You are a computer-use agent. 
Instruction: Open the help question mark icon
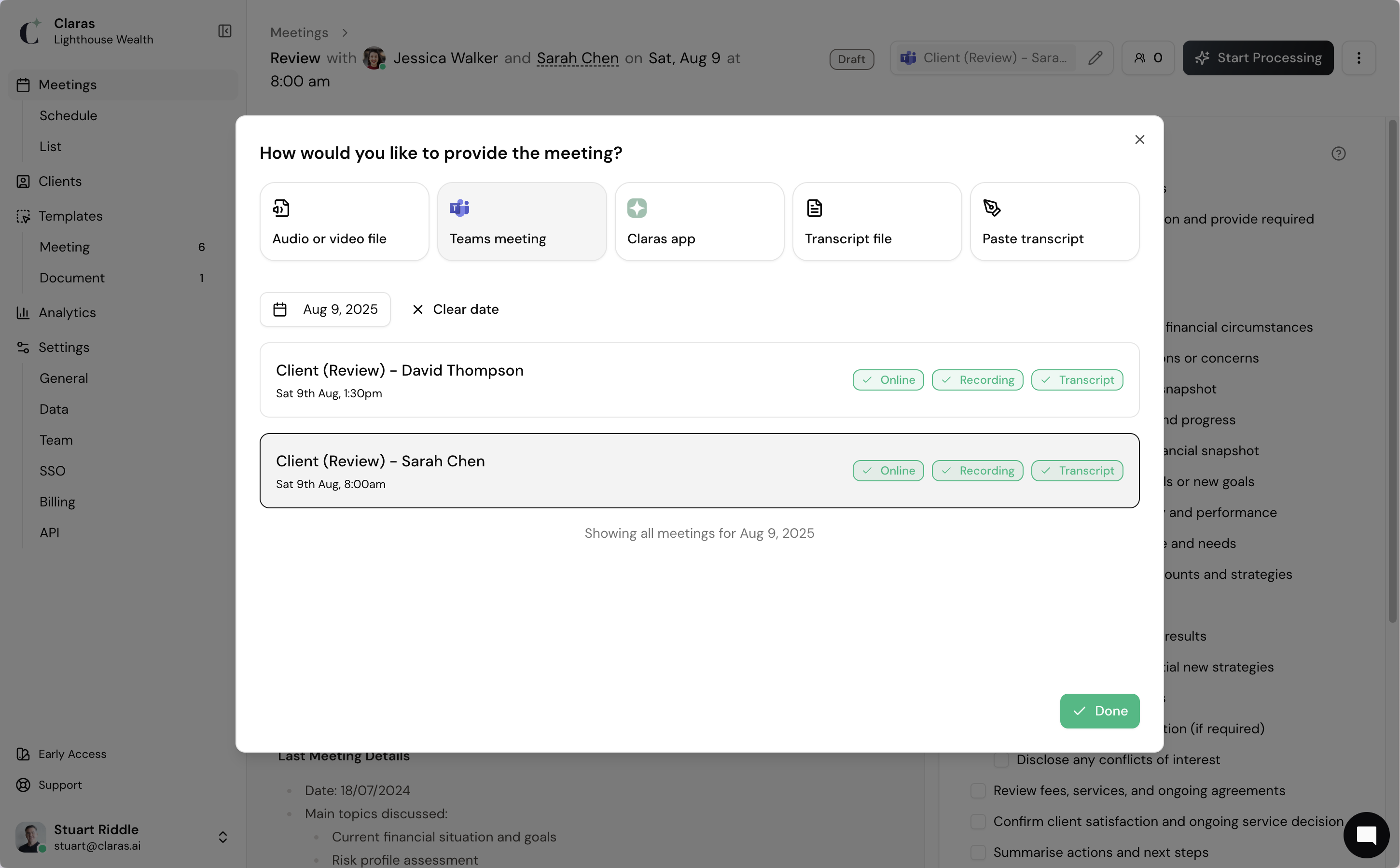(x=1338, y=154)
